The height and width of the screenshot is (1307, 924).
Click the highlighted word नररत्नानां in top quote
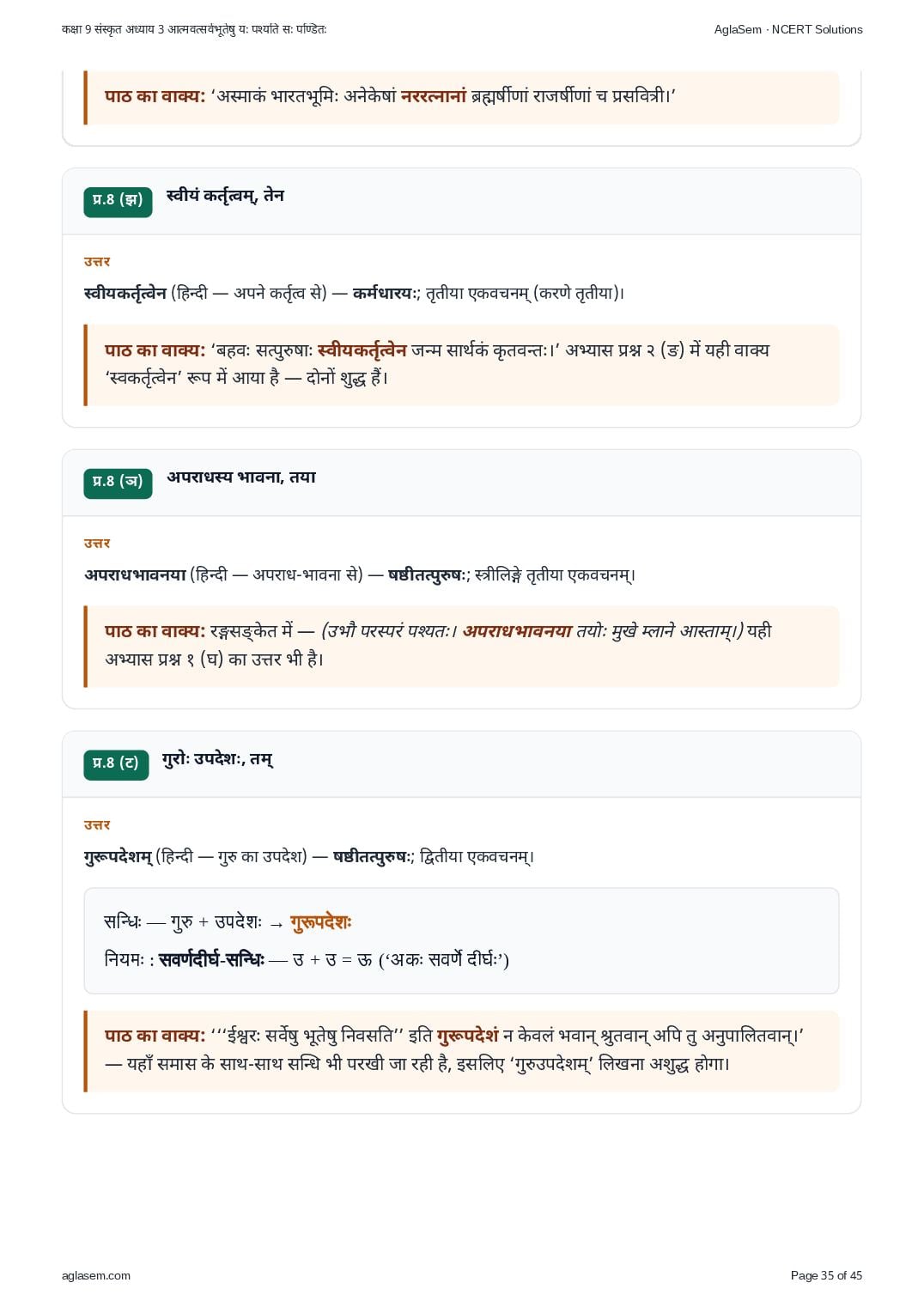434,96
